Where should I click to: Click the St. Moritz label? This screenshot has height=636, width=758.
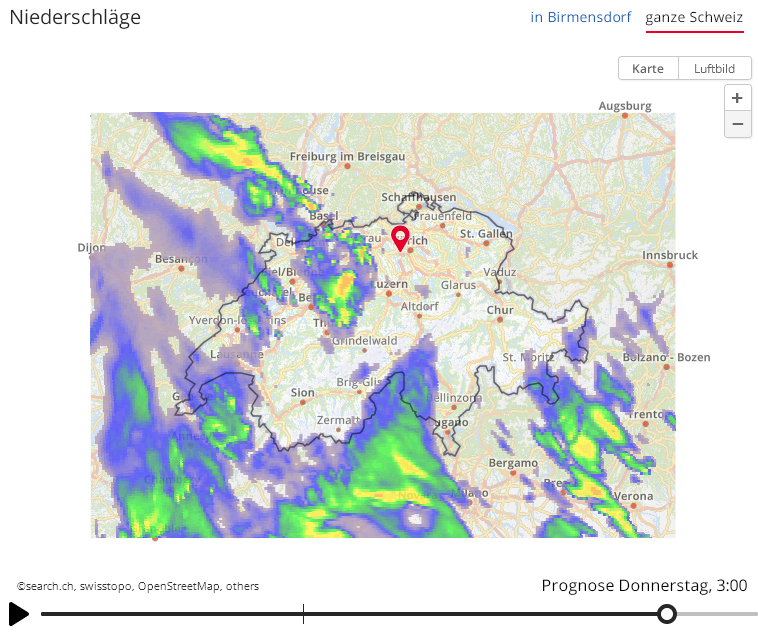pos(528,358)
